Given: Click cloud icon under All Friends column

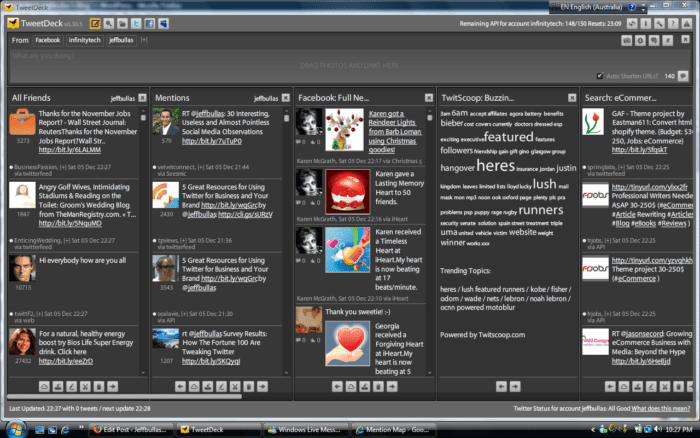Looking at the screenshot, I should point(44,386).
